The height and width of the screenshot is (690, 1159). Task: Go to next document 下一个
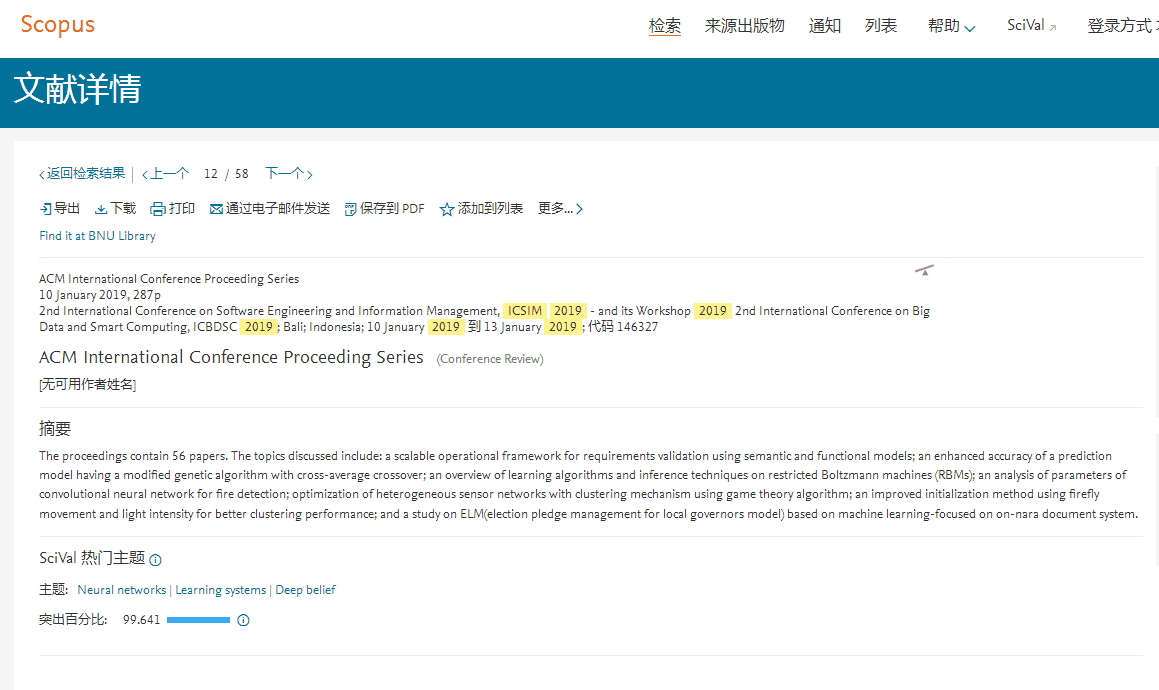tap(289, 174)
